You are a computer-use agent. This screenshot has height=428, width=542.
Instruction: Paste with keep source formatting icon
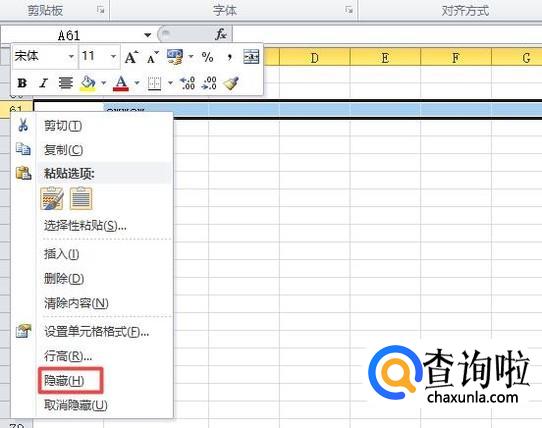pos(52,198)
